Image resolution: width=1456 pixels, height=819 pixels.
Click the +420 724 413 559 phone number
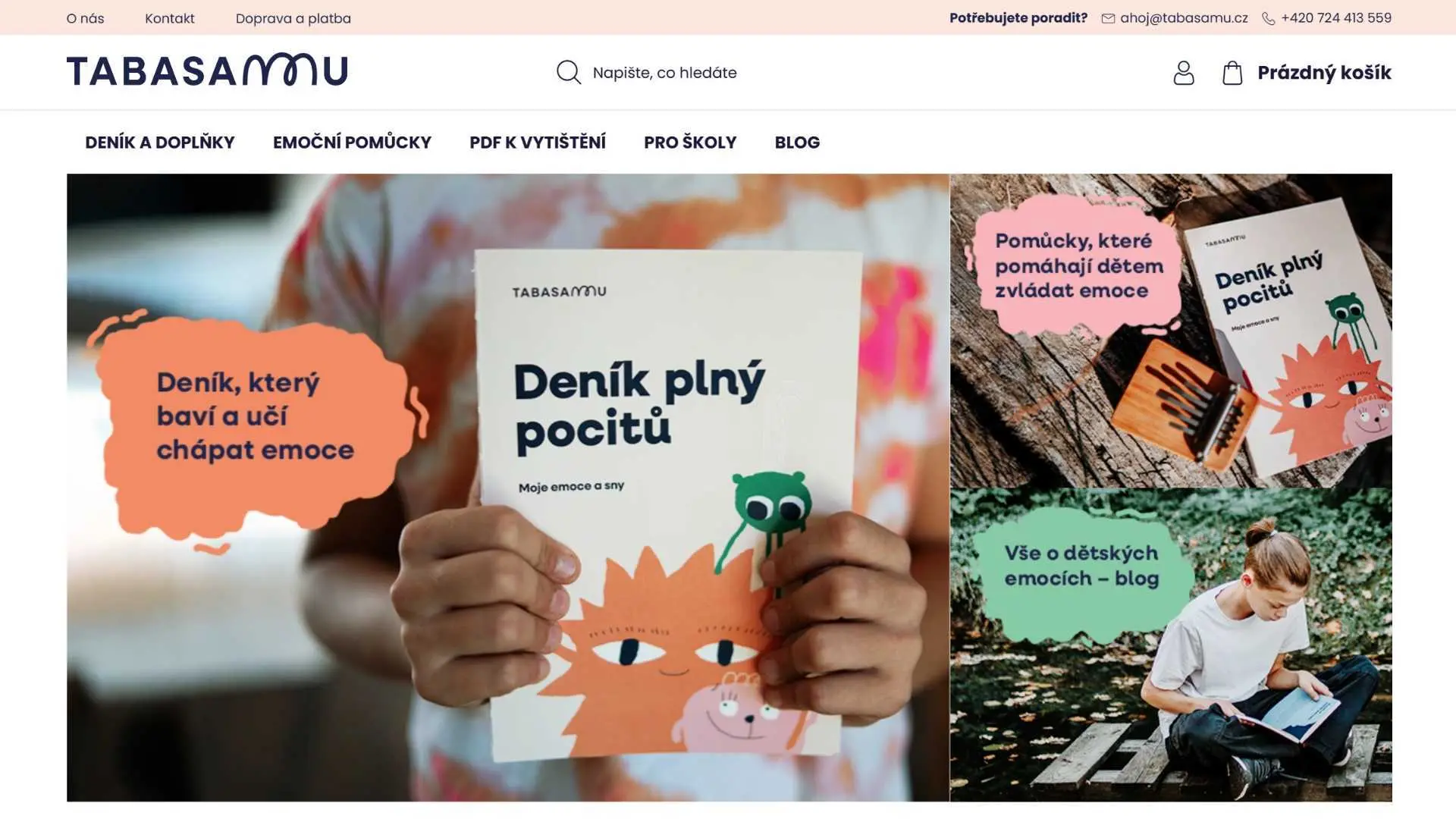tap(1336, 18)
